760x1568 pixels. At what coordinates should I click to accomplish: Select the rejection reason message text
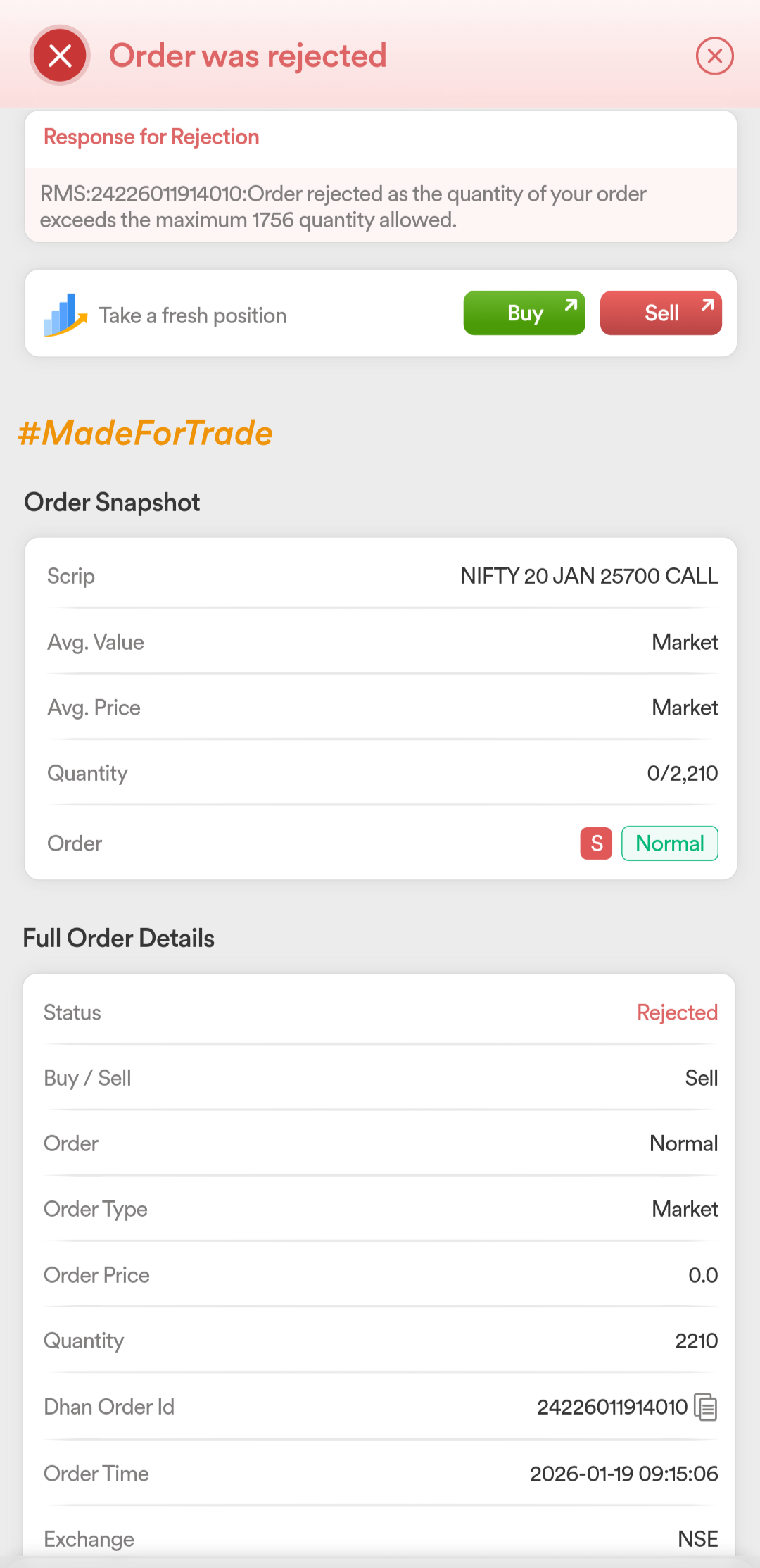pyautogui.click(x=343, y=207)
